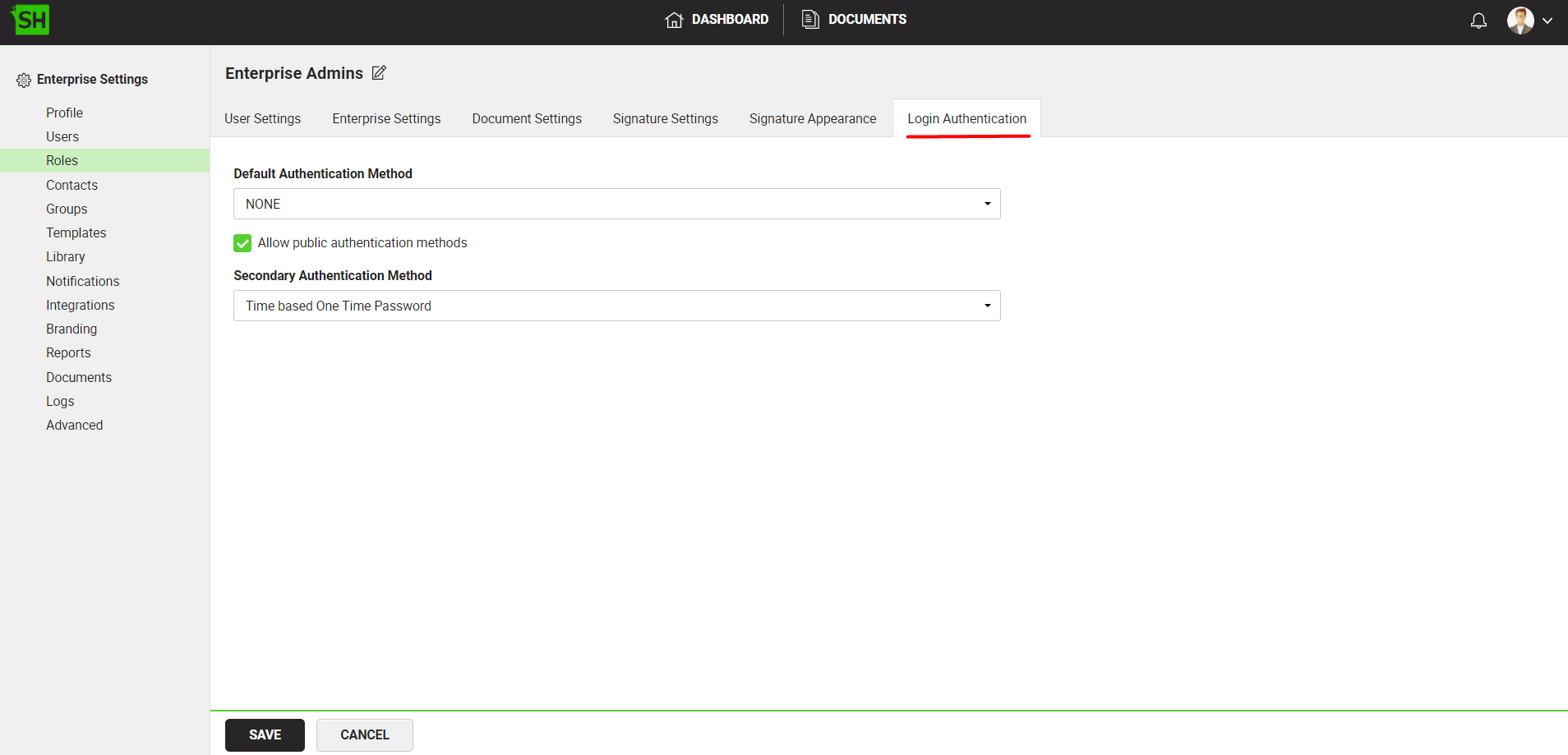The height and width of the screenshot is (755, 1568).
Task: Open the notifications bell
Action: click(x=1478, y=21)
